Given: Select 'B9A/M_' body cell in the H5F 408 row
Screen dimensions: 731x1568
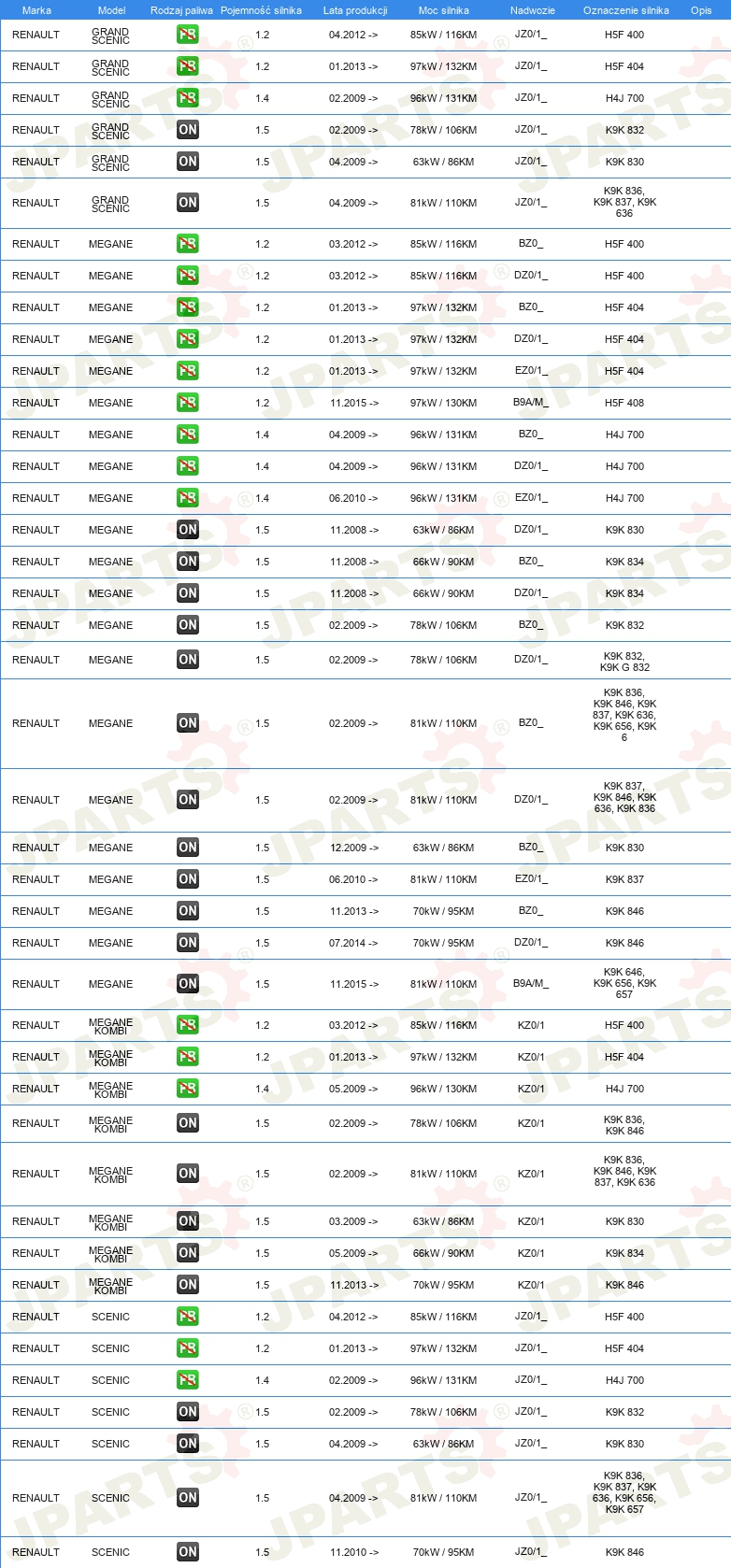Looking at the screenshot, I should [531, 403].
